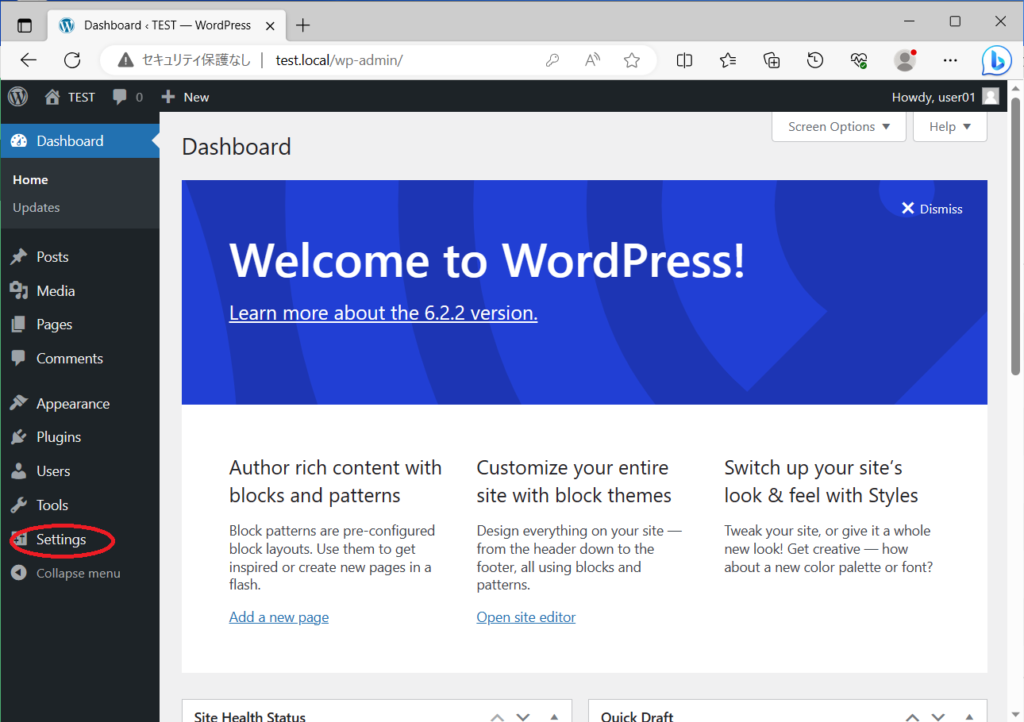The height and width of the screenshot is (722, 1024).
Task: Open the Collections panel
Action: coord(771,60)
